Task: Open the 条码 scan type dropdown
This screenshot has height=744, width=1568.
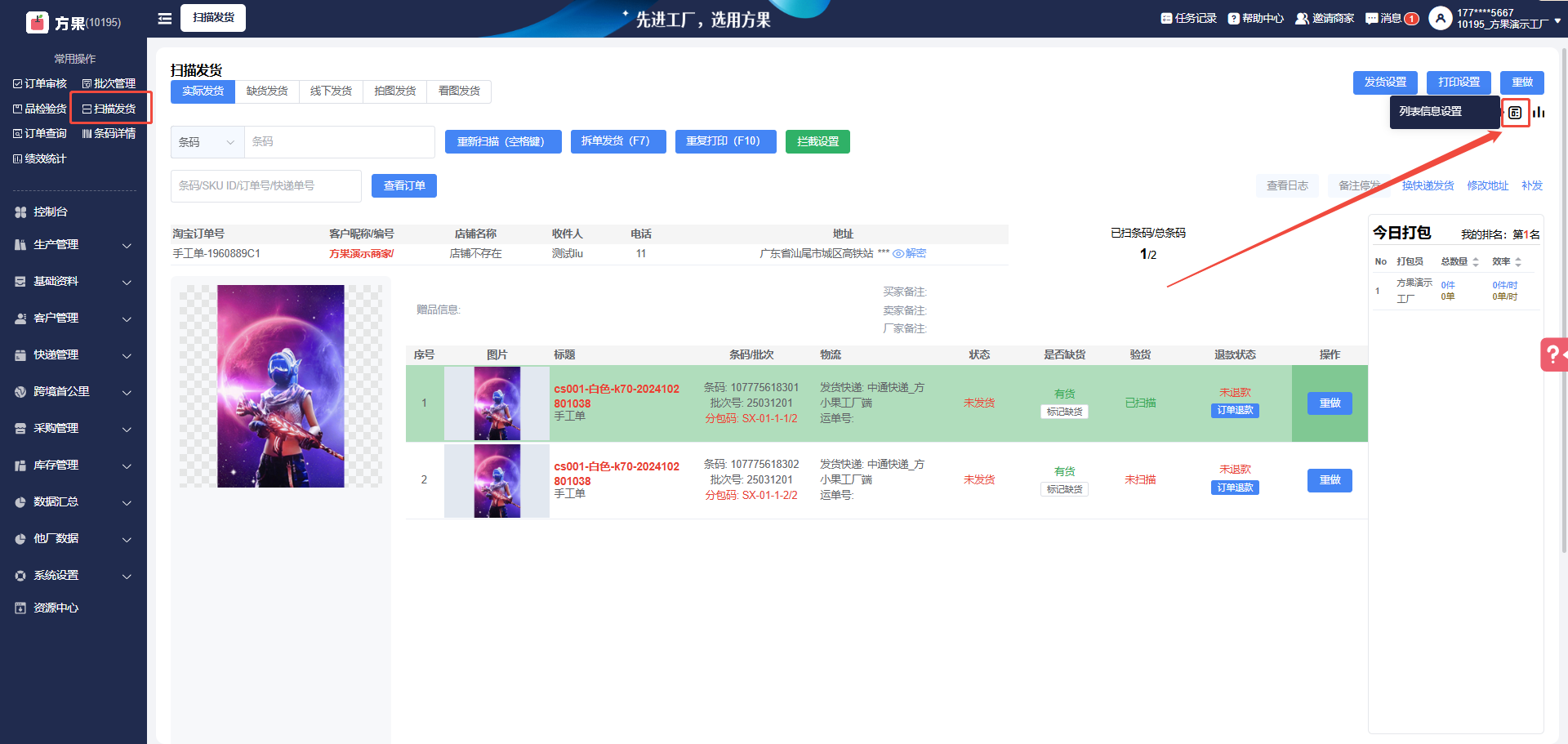Action: pos(207,142)
